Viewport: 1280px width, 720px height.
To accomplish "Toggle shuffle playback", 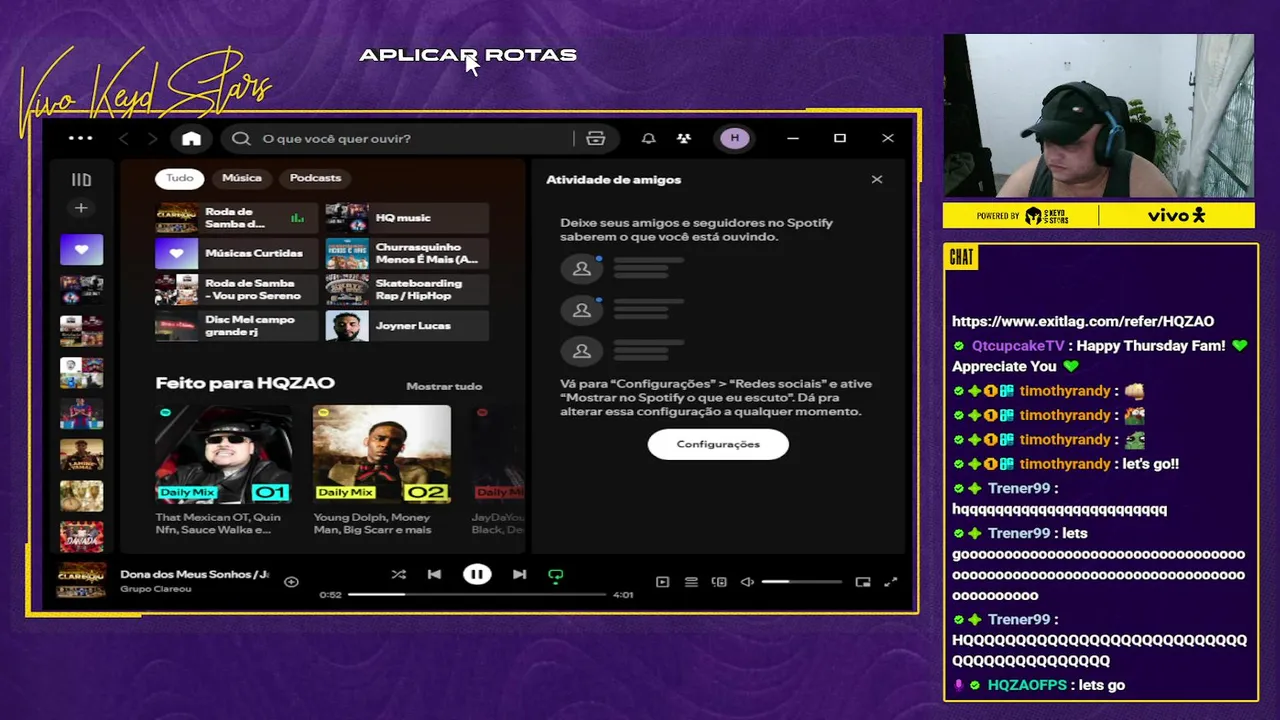I will coord(398,575).
